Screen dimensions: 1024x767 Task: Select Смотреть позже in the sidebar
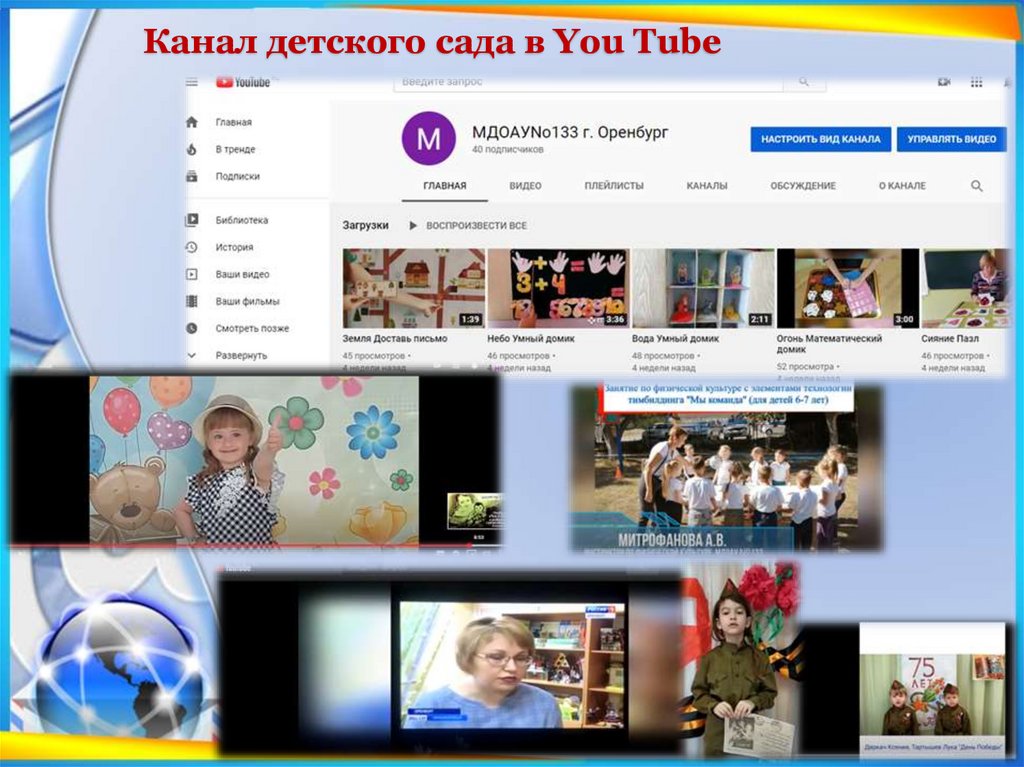252,328
